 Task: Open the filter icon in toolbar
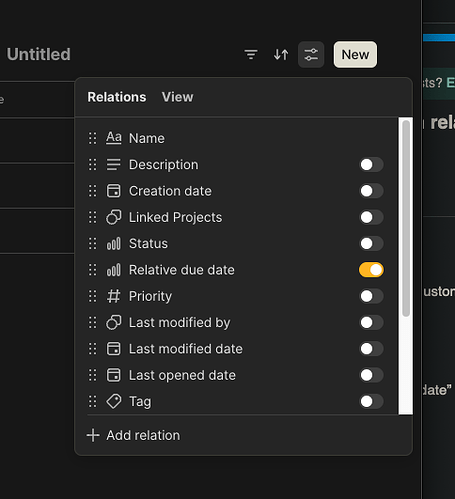click(x=251, y=54)
